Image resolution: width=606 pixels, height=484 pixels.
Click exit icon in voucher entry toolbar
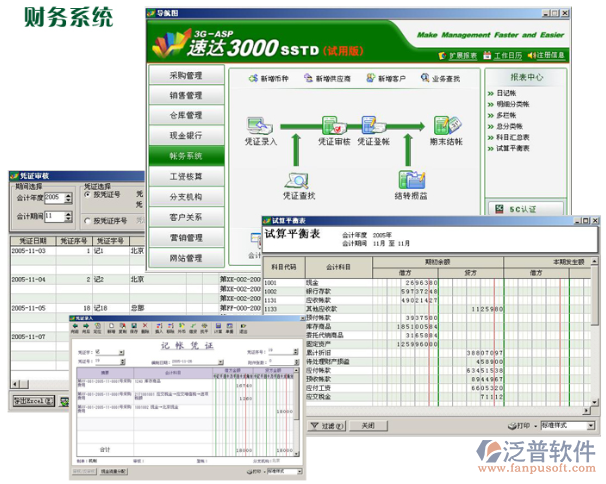[243, 328]
